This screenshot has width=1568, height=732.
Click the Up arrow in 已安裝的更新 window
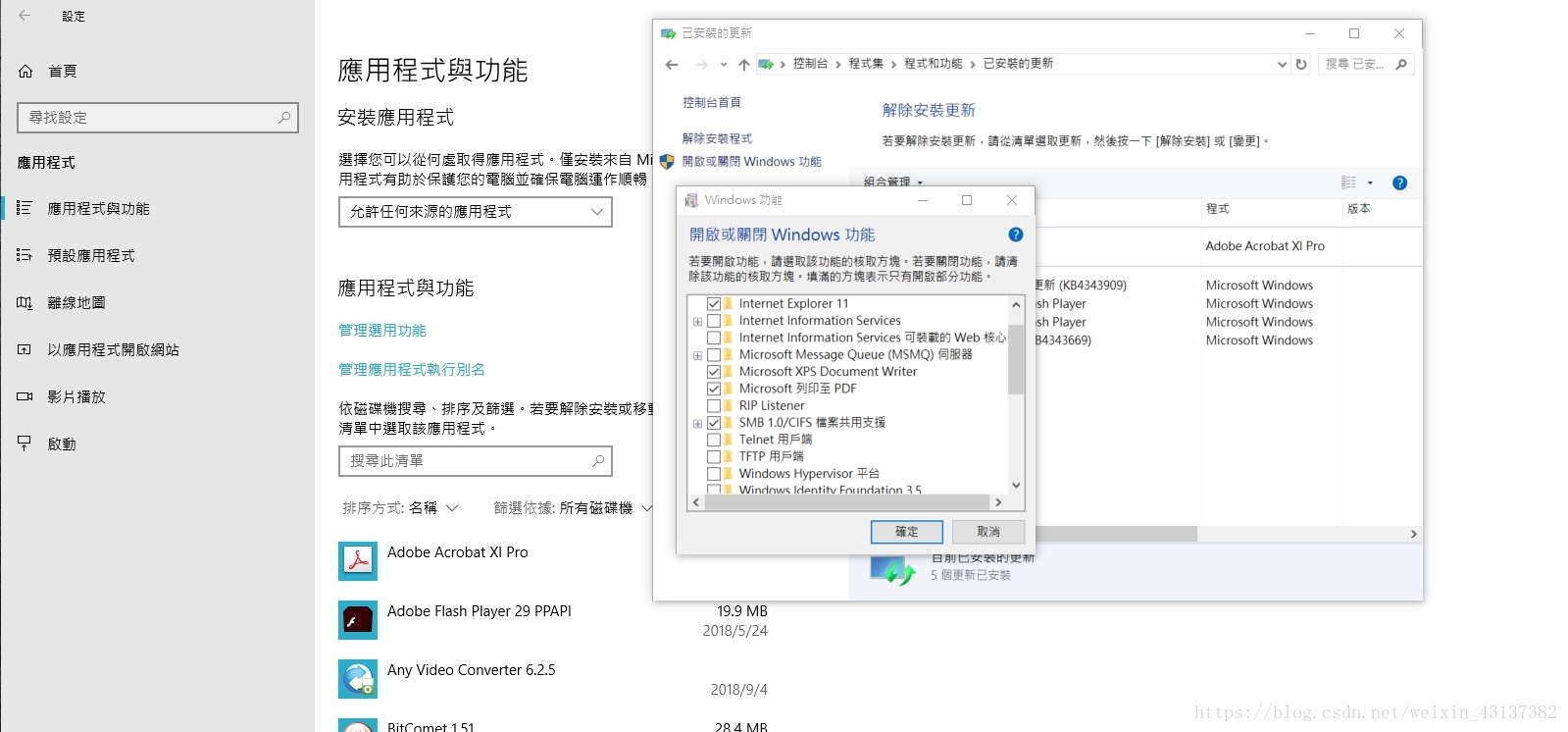(x=744, y=65)
